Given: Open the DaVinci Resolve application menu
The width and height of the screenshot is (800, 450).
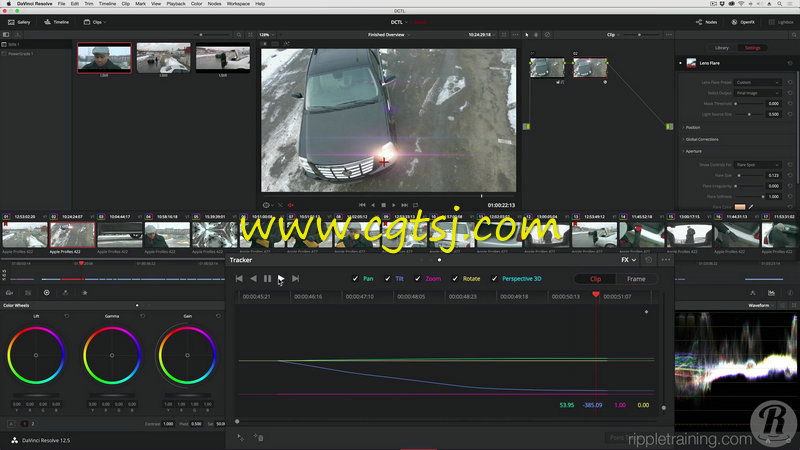Looking at the screenshot, I should pos(34,4).
